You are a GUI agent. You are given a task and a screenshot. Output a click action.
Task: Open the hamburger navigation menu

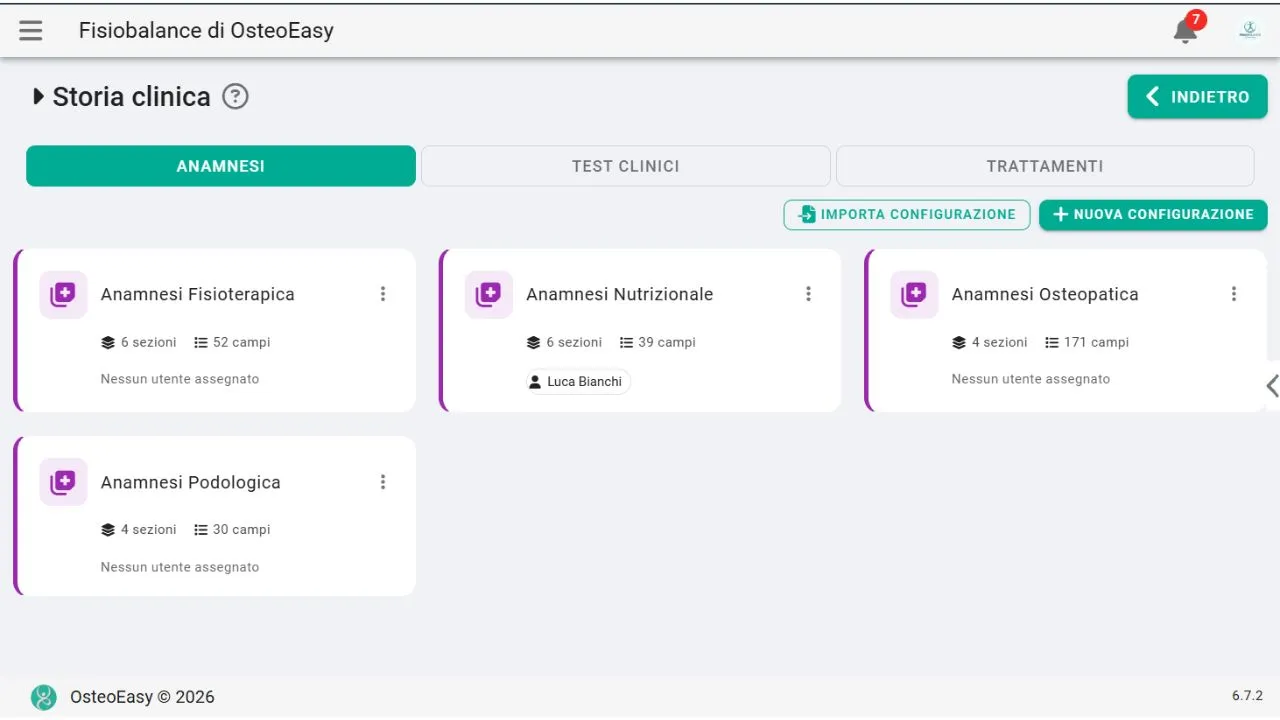[31, 31]
